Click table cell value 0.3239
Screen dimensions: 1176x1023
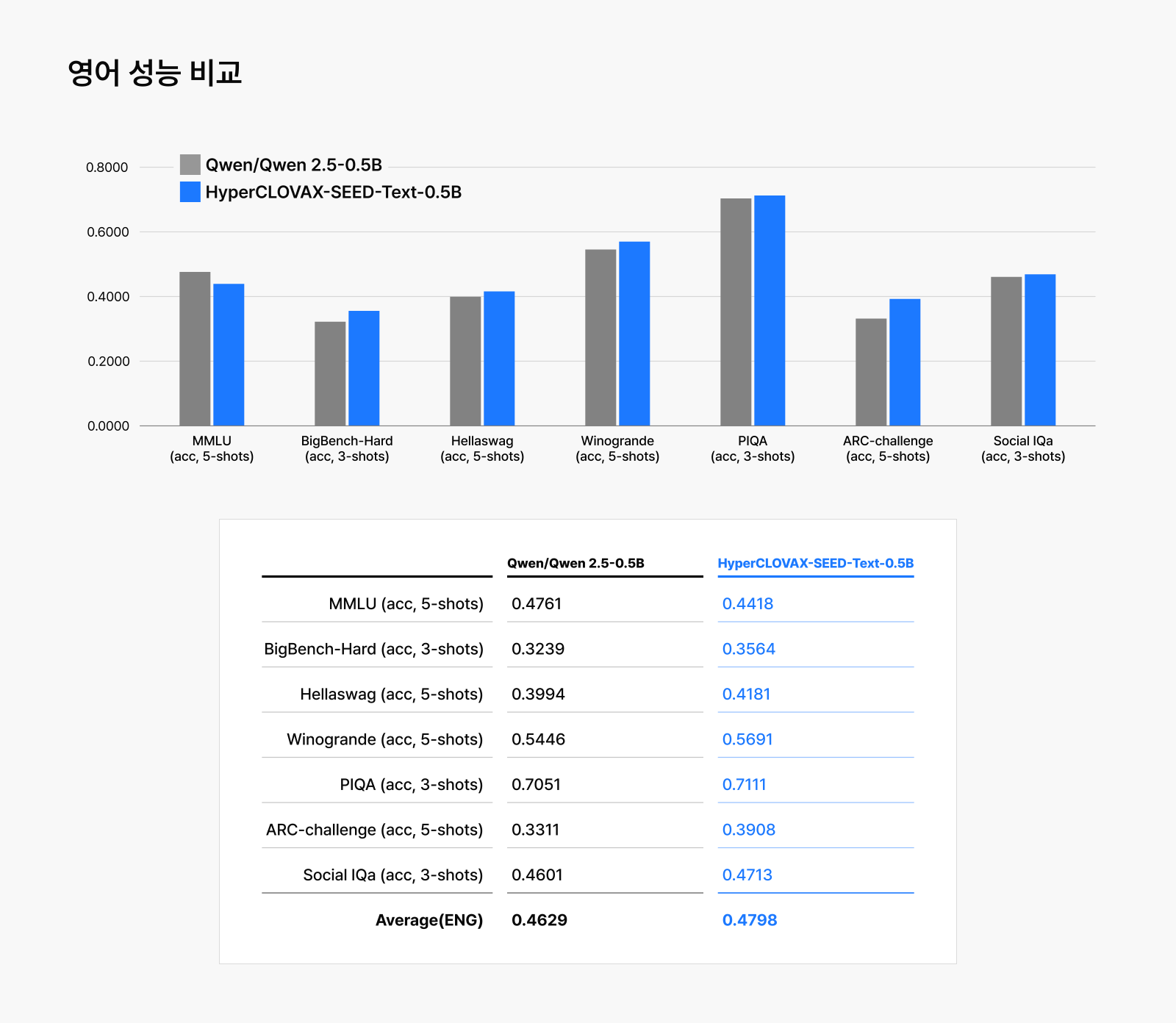coord(538,650)
